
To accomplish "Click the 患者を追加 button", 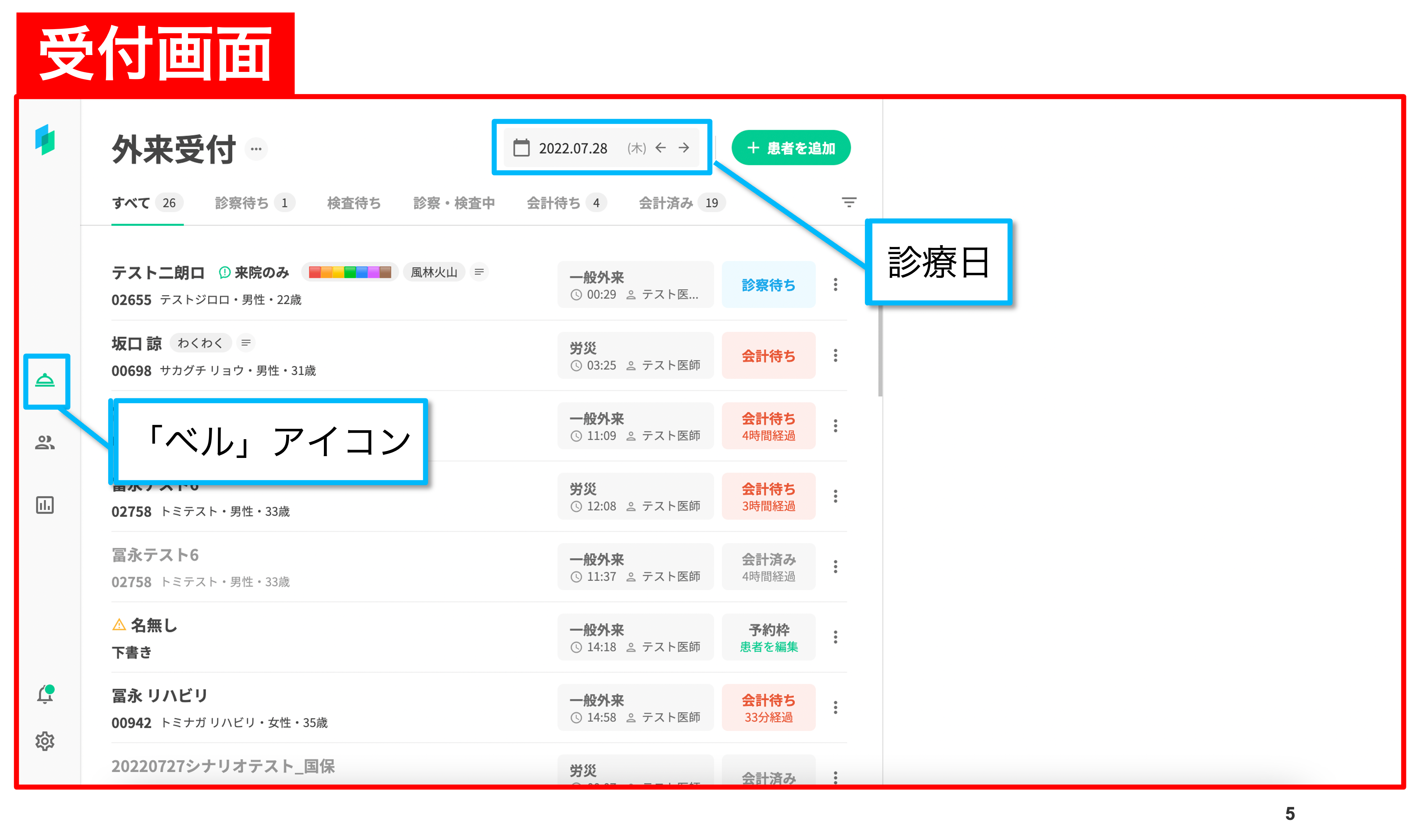I will (x=790, y=148).
